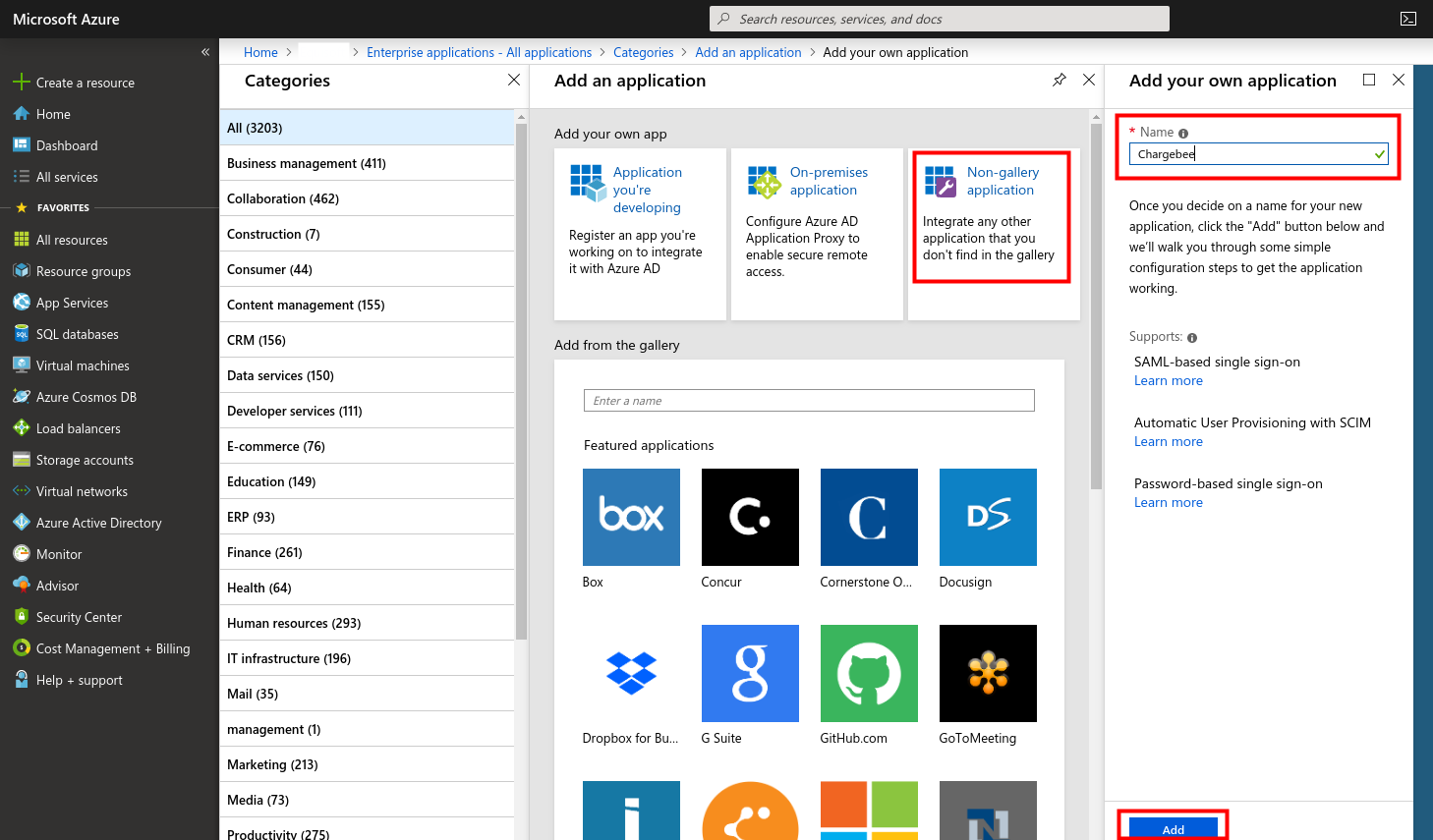Image resolution: width=1433 pixels, height=840 pixels.
Task: Go to Enterprise applications breadcrumb
Action: coord(479,52)
